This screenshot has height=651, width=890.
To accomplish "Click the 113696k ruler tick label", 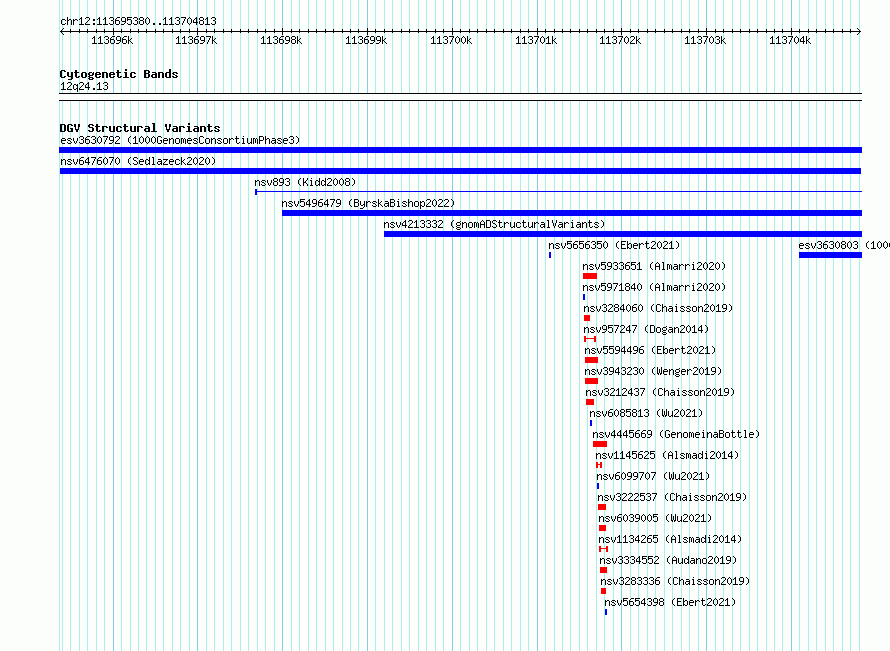I will (112, 40).
